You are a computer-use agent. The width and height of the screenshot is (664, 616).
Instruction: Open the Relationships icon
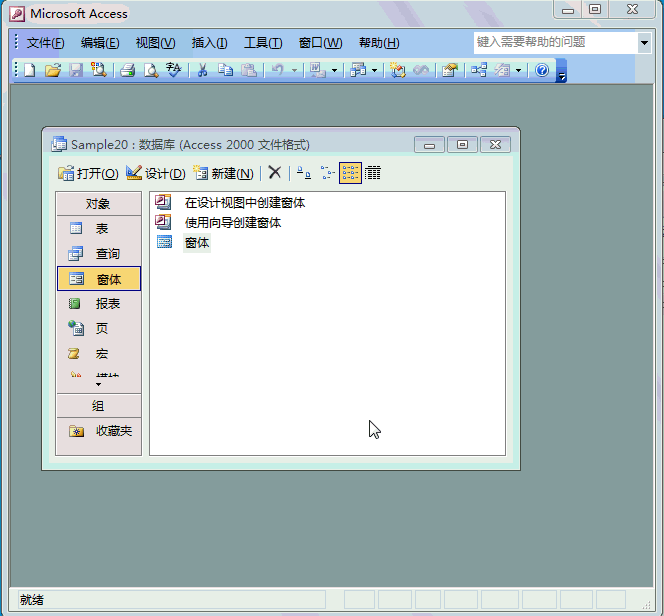[x=479, y=70]
